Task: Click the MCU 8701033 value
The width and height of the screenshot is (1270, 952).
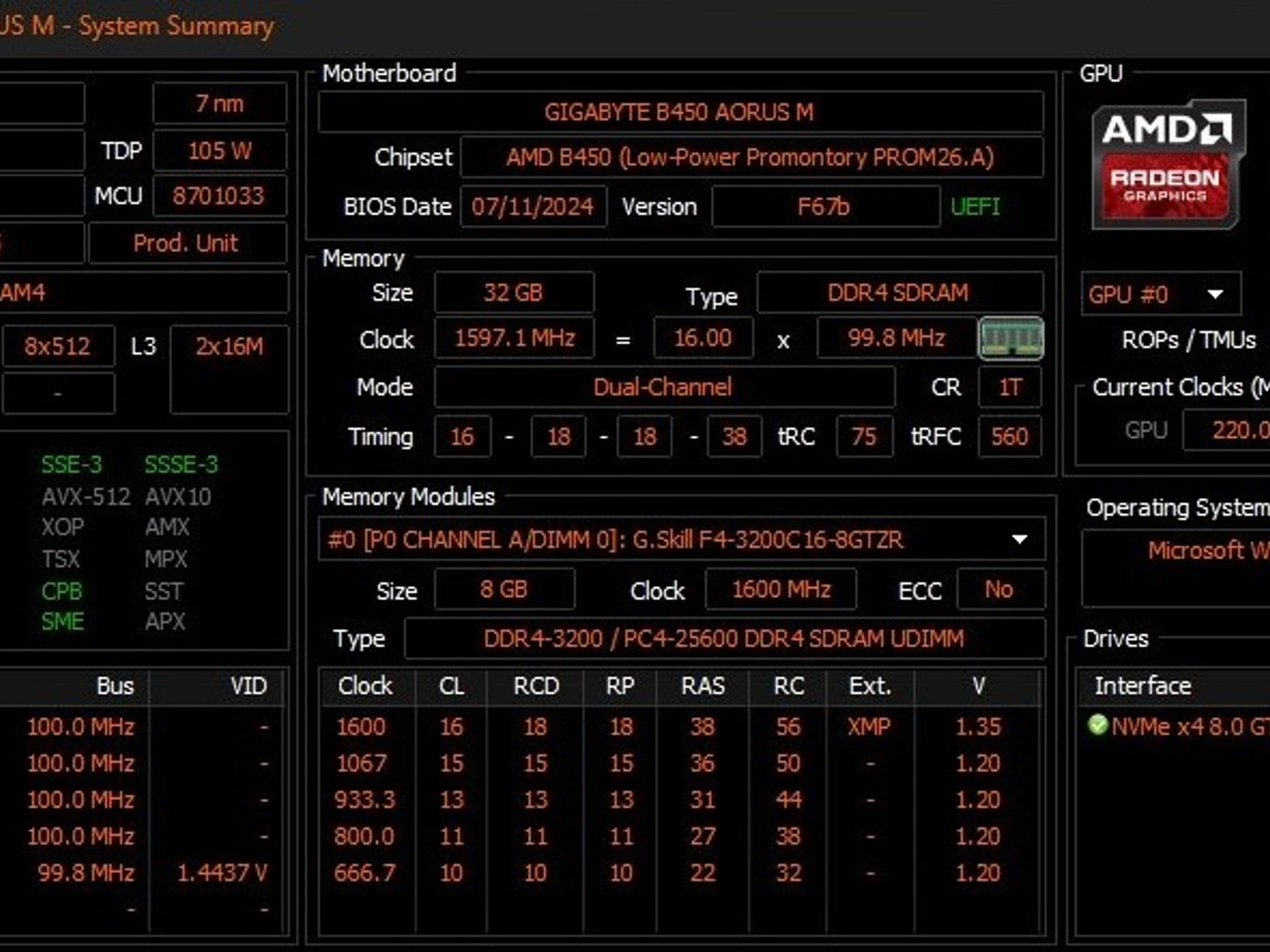Action: point(220,196)
